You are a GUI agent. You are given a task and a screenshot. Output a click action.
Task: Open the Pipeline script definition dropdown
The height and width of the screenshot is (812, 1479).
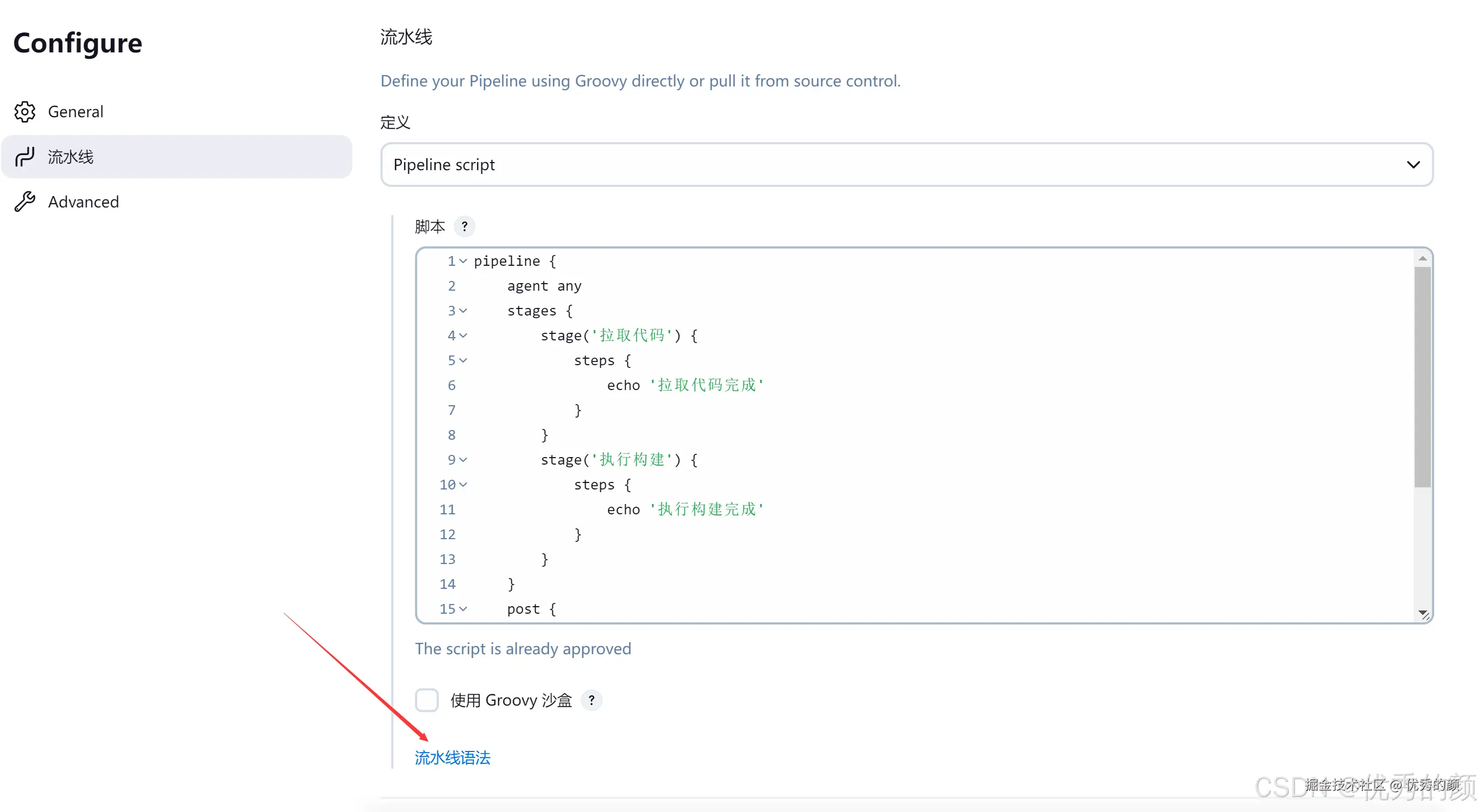(907, 165)
